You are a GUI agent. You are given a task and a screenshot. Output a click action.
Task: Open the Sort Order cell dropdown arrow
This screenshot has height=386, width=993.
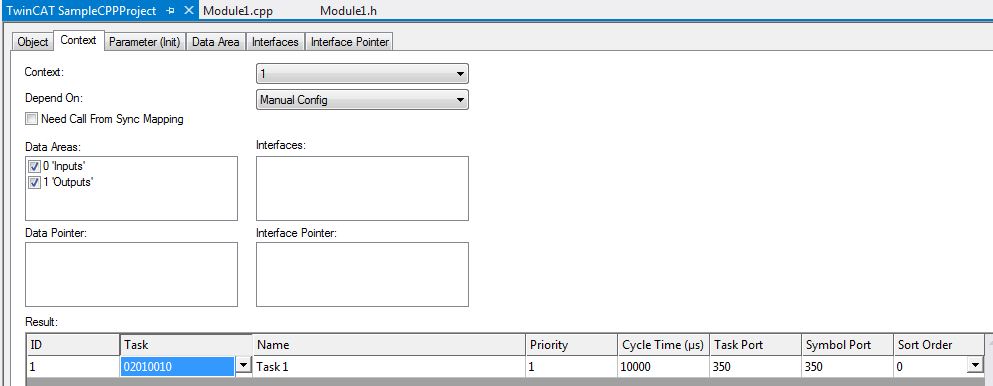(x=975, y=366)
